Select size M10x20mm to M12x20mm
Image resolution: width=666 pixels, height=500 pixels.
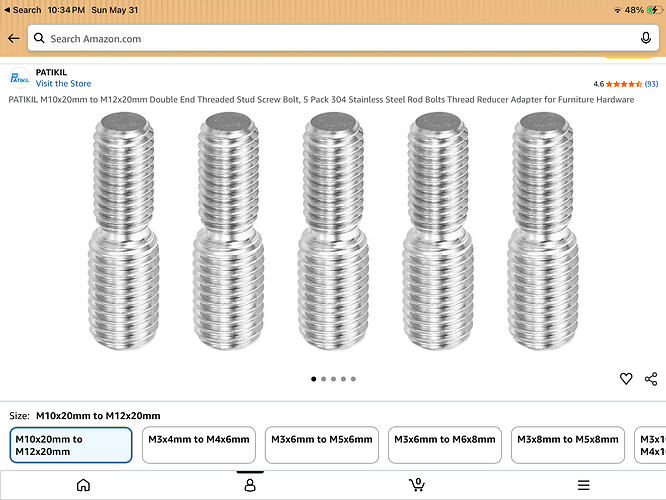(71, 445)
